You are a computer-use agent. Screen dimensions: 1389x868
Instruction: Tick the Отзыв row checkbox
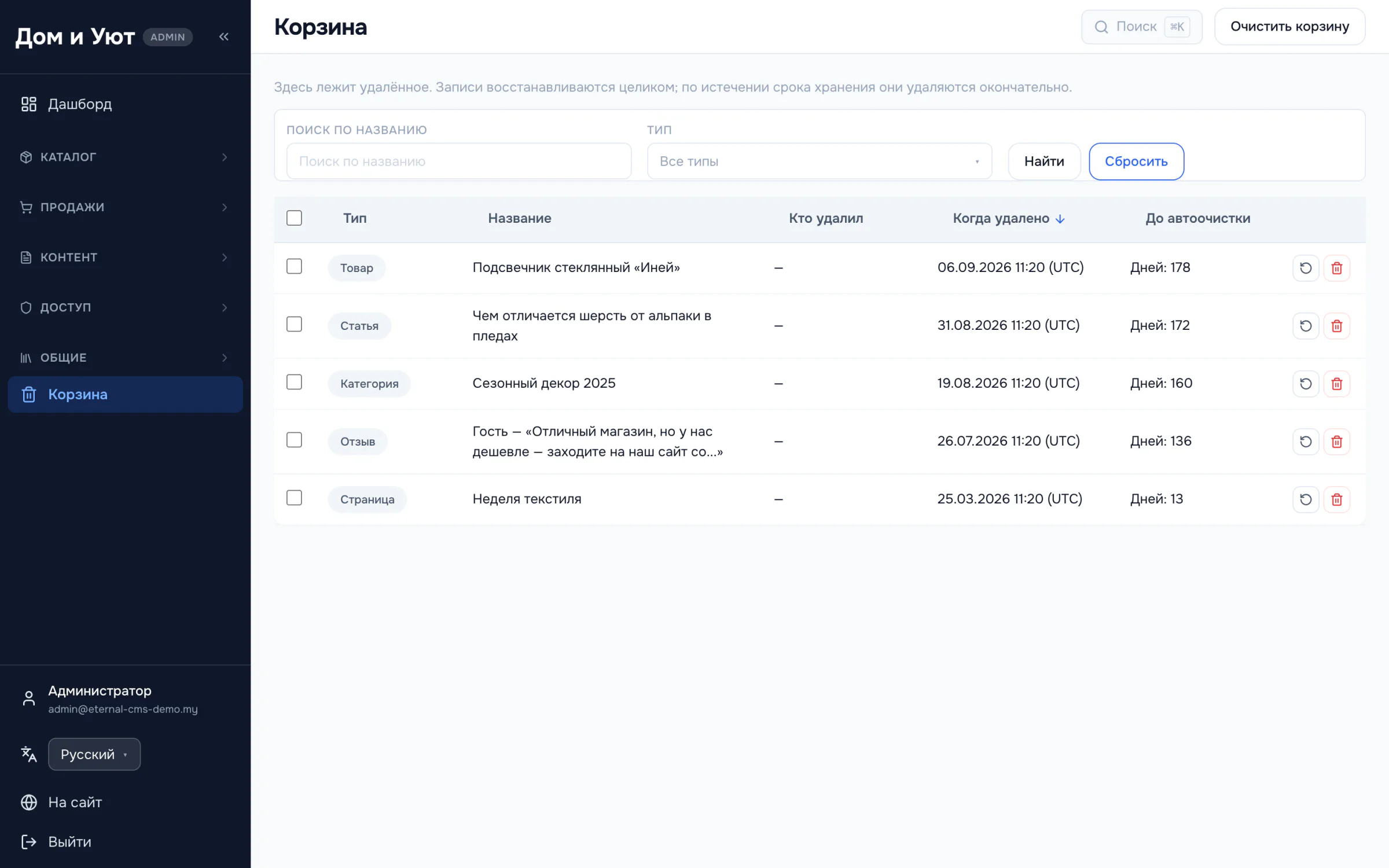point(294,440)
